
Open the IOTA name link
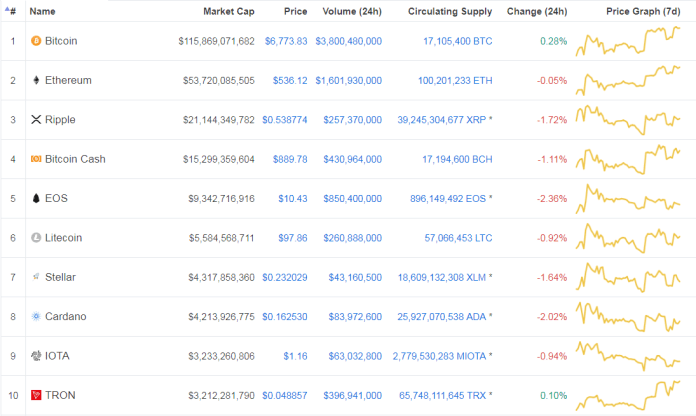[x=57, y=356]
